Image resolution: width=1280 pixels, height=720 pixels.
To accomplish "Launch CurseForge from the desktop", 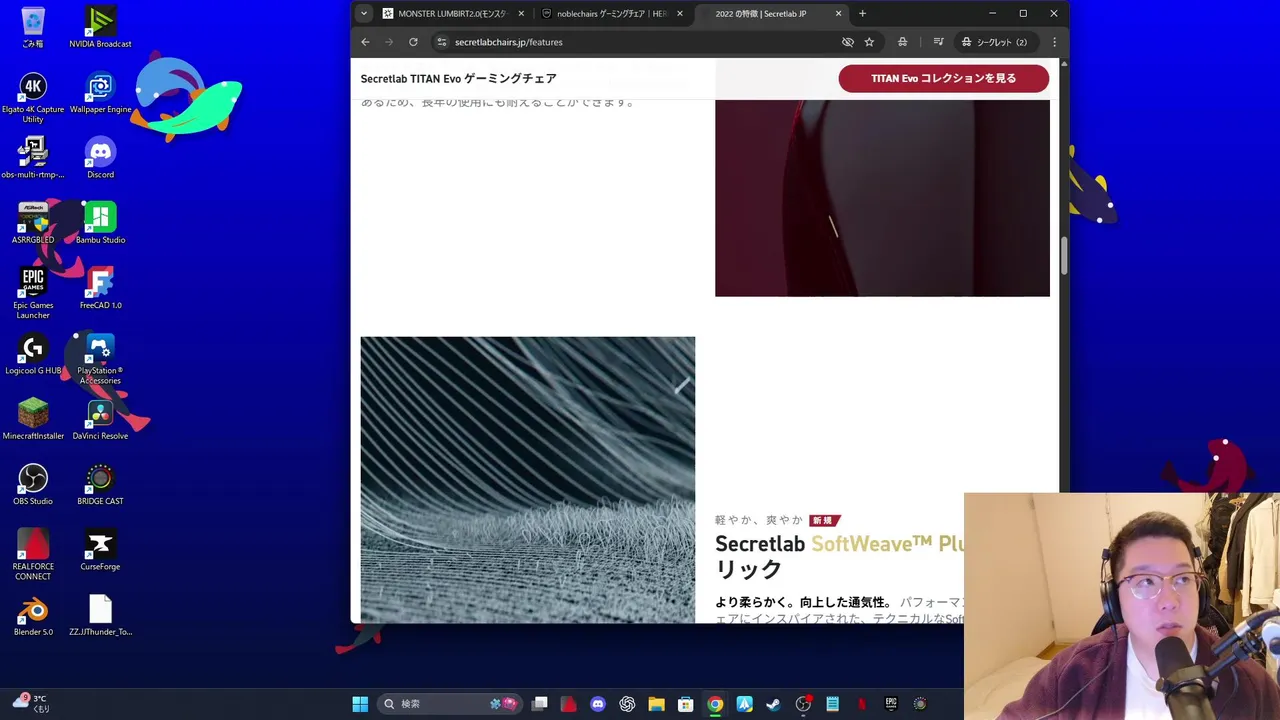I will (x=100, y=550).
